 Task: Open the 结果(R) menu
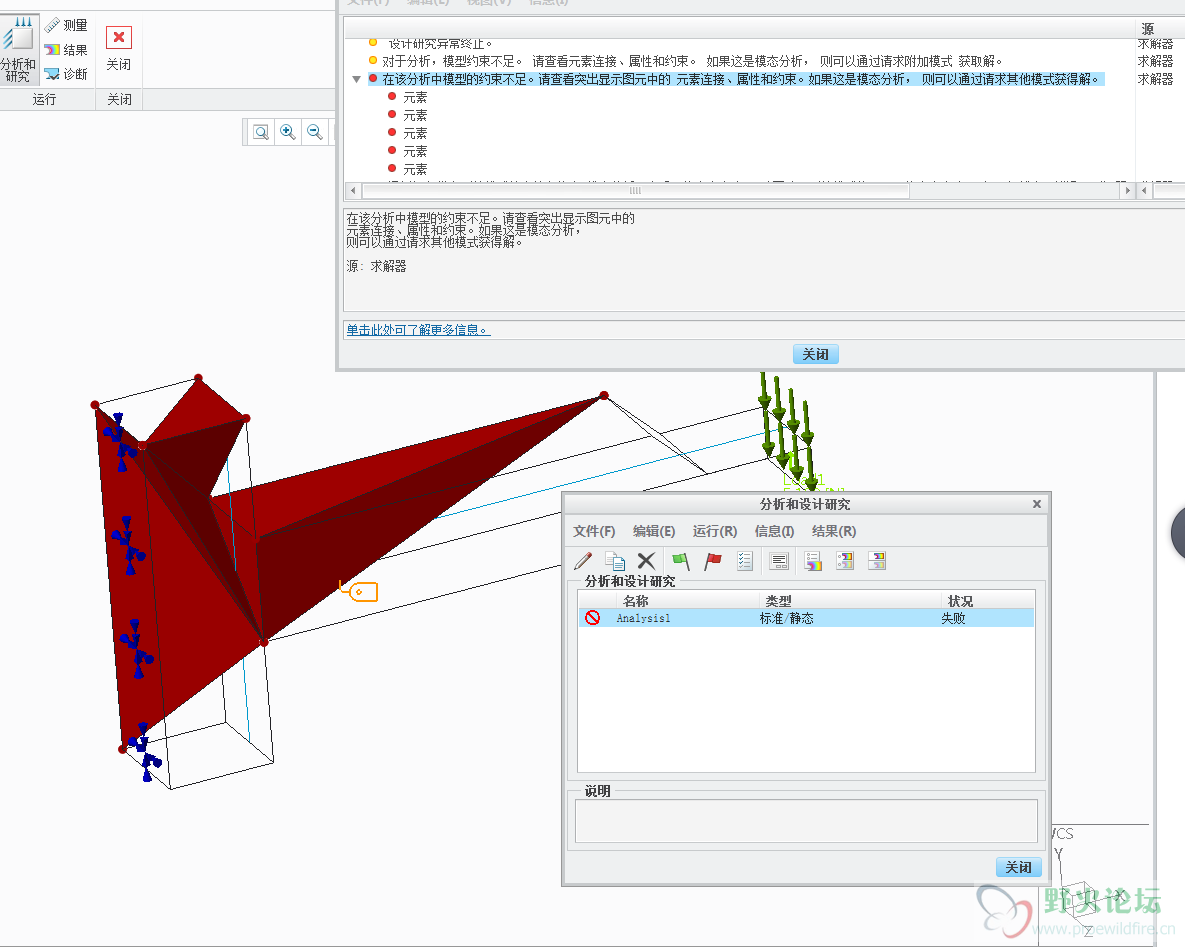[834, 531]
